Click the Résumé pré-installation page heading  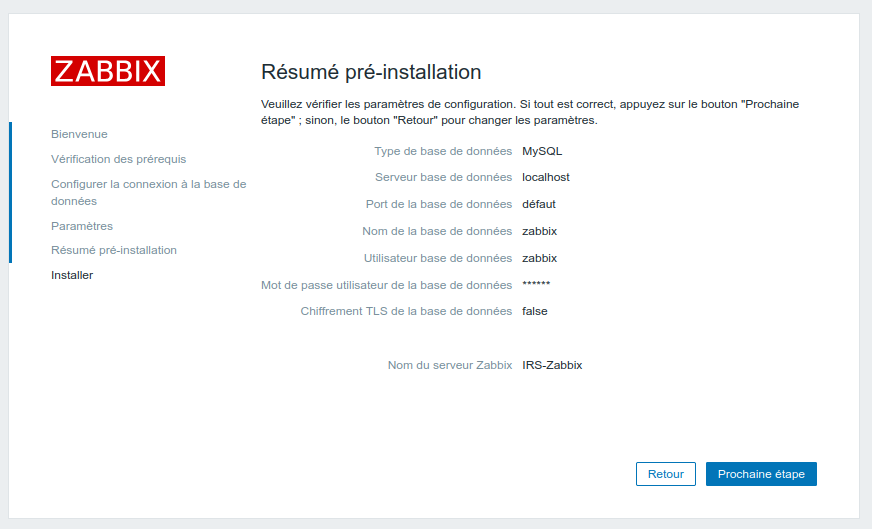pos(371,72)
